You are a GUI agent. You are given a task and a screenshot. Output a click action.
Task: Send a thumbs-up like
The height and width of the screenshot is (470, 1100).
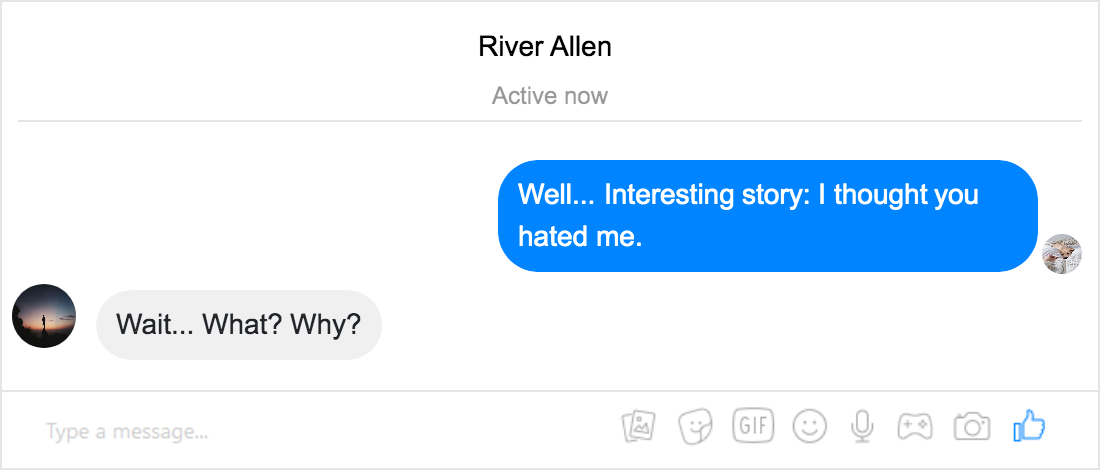point(1029,426)
